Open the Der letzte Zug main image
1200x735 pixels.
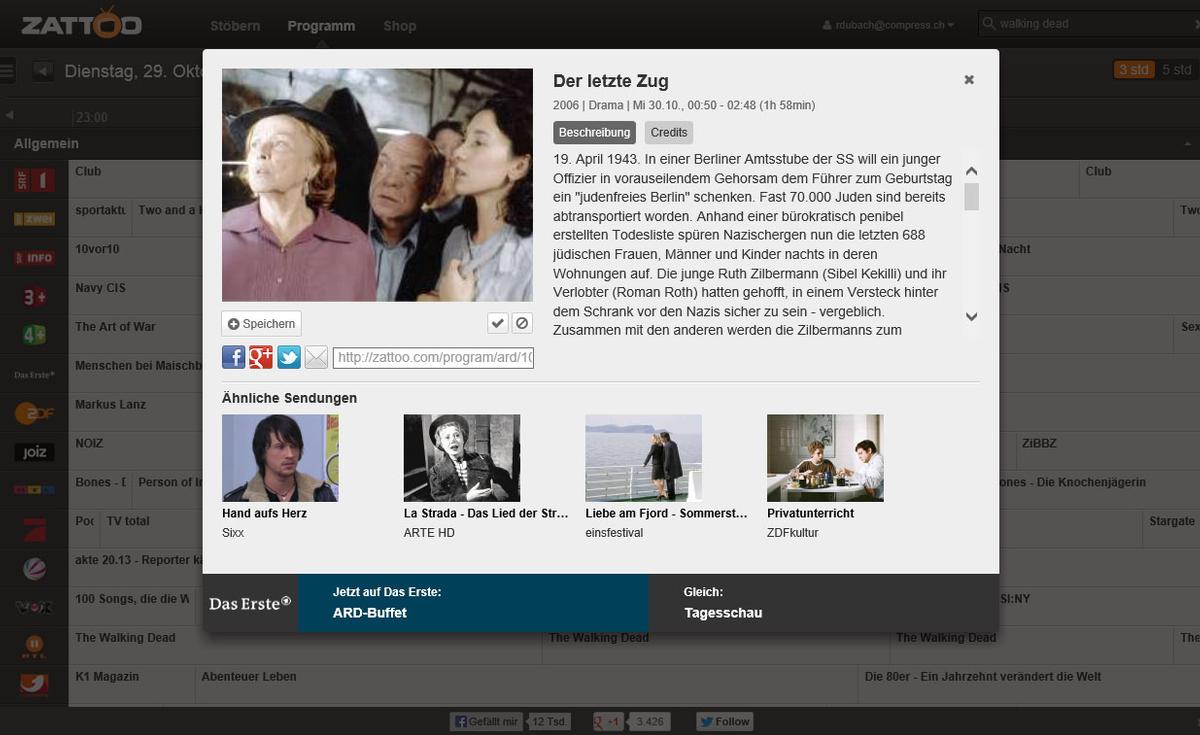(377, 185)
